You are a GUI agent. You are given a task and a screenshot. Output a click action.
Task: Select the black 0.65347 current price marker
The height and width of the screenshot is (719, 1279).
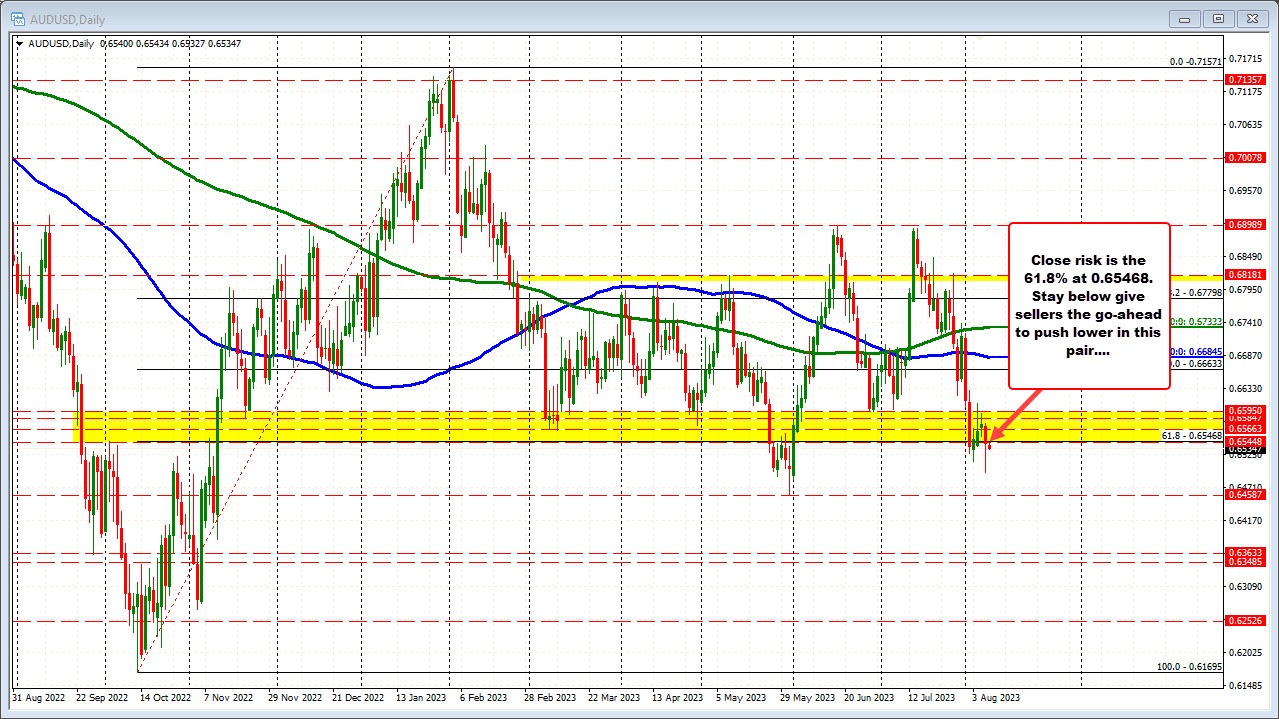1245,450
